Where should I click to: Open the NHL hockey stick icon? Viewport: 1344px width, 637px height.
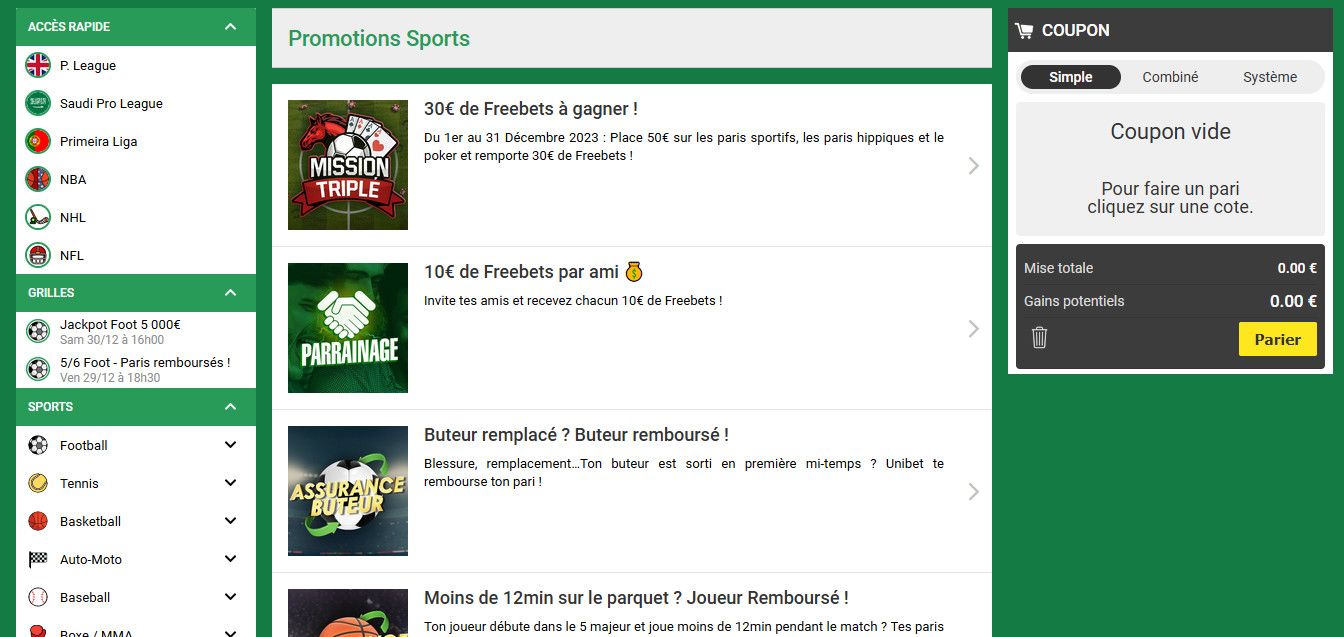38,217
